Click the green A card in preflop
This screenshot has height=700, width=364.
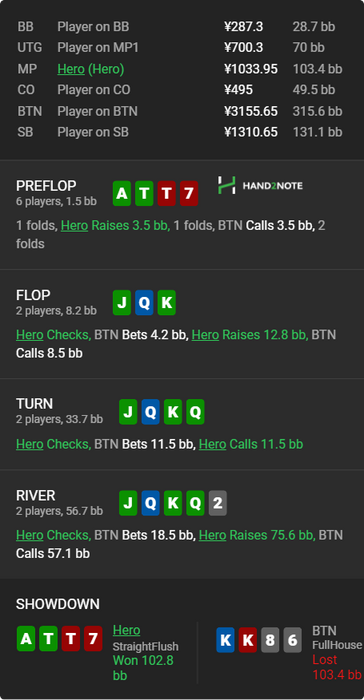tap(122, 193)
